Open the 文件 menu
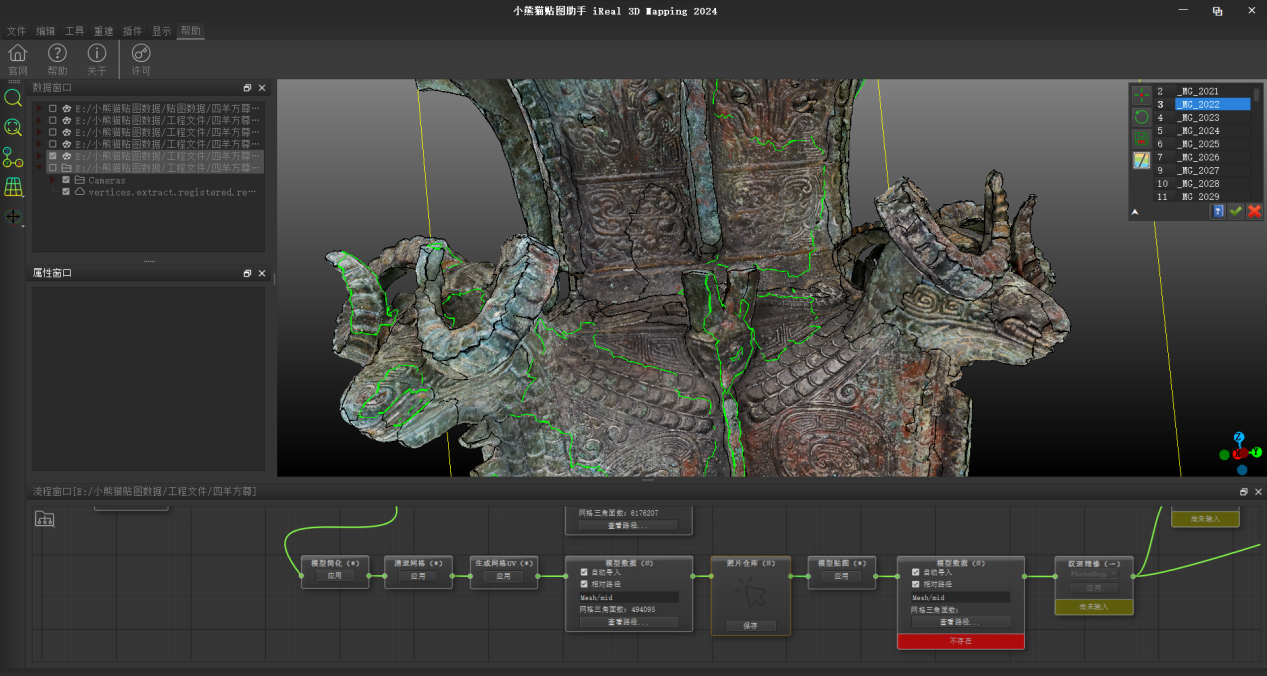 (17, 31)
